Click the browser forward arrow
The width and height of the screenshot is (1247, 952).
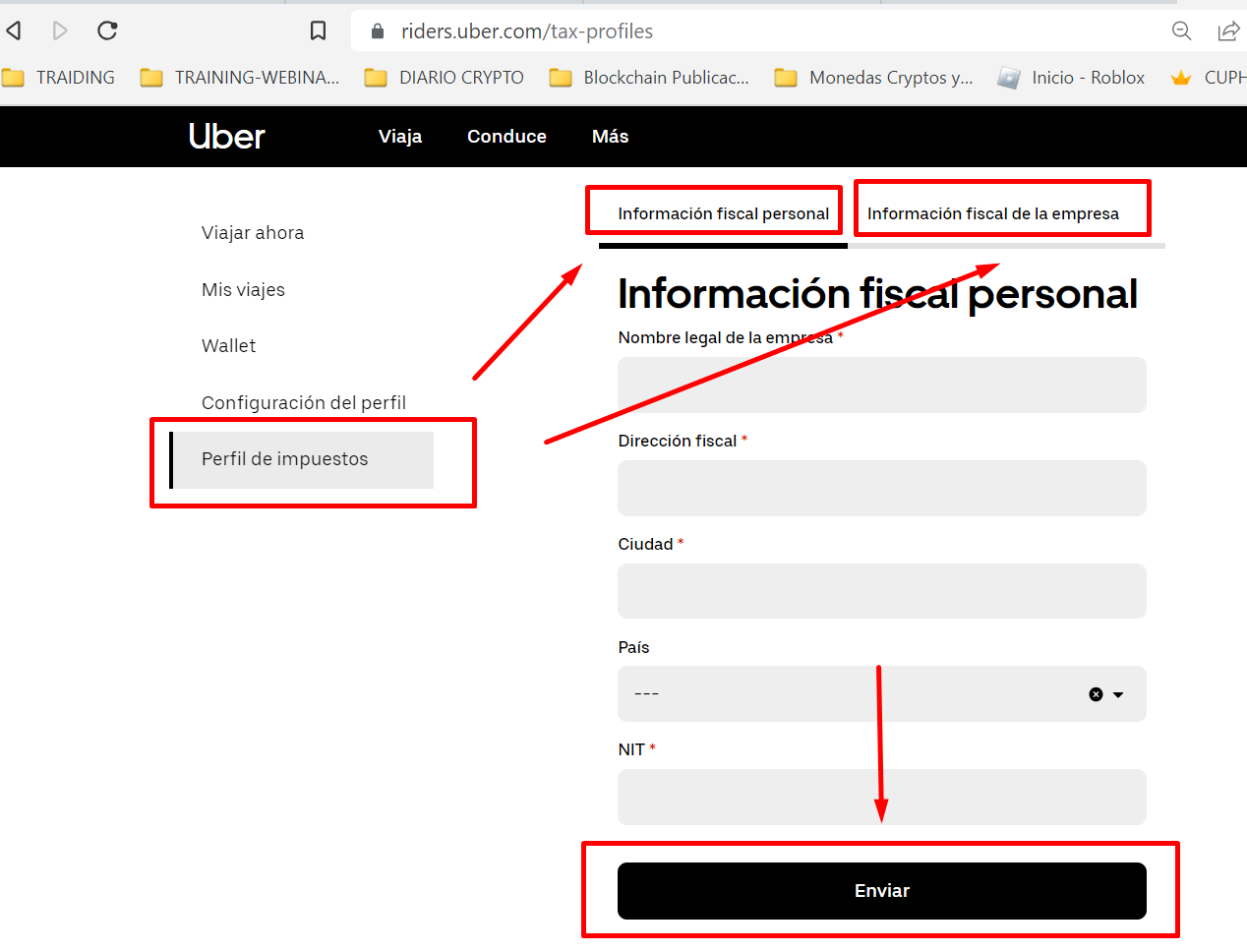point(60,31)
